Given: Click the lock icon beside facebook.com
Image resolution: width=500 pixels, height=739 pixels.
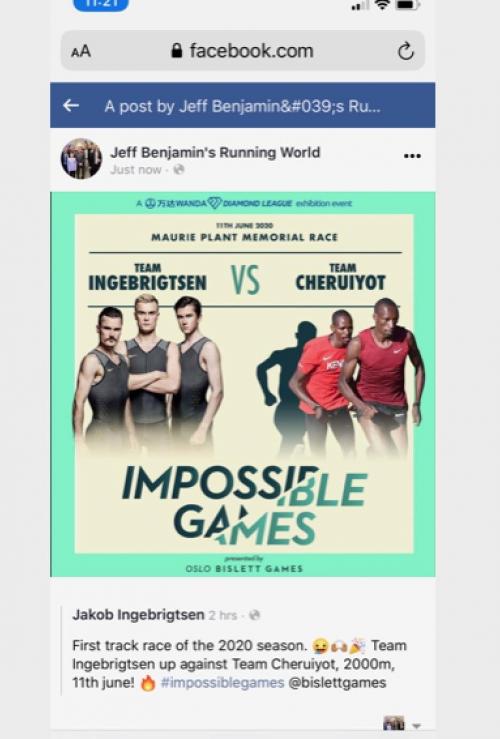Looking at the screenshot, I should coord(177,50).
